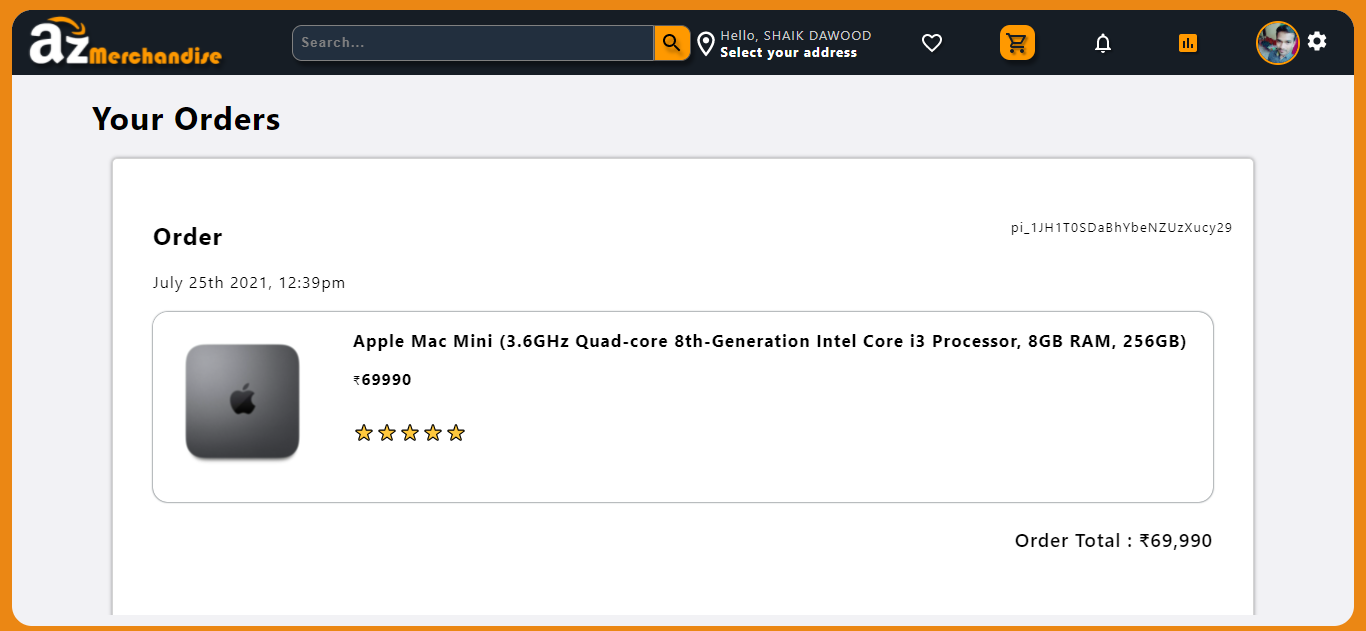Go to the Your Orders heading
The image size is (1366, 631).
point(185,119)
